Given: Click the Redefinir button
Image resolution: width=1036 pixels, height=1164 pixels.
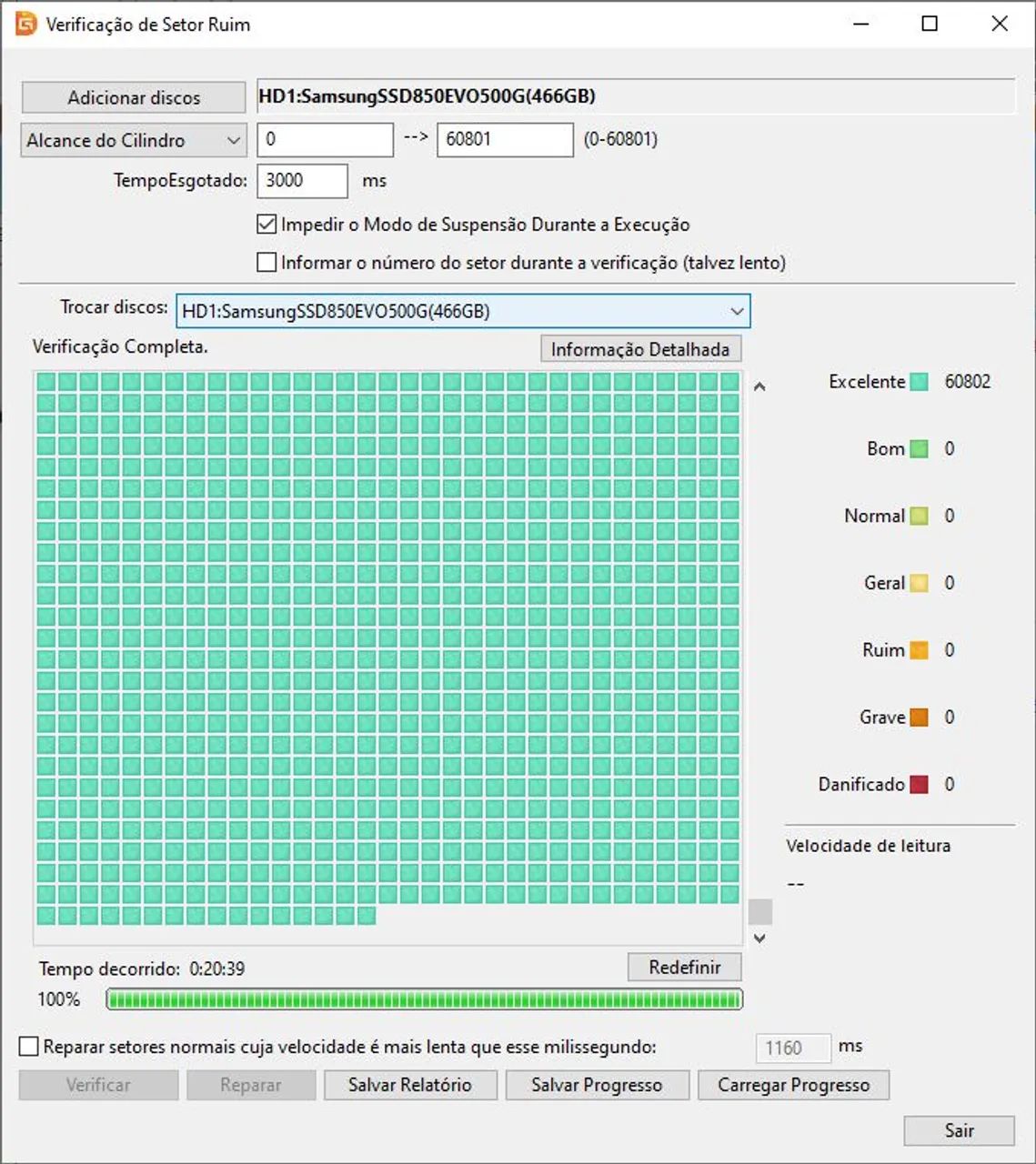Looking at the screenshot, I should (684, 967).
